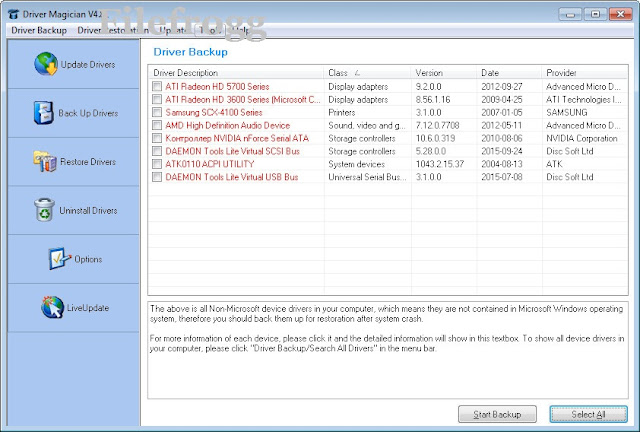Viewport: 640px width, 432px height.
Task: Check the ATI Radeon HD 5700 Series box
Action: pos(157,86)
